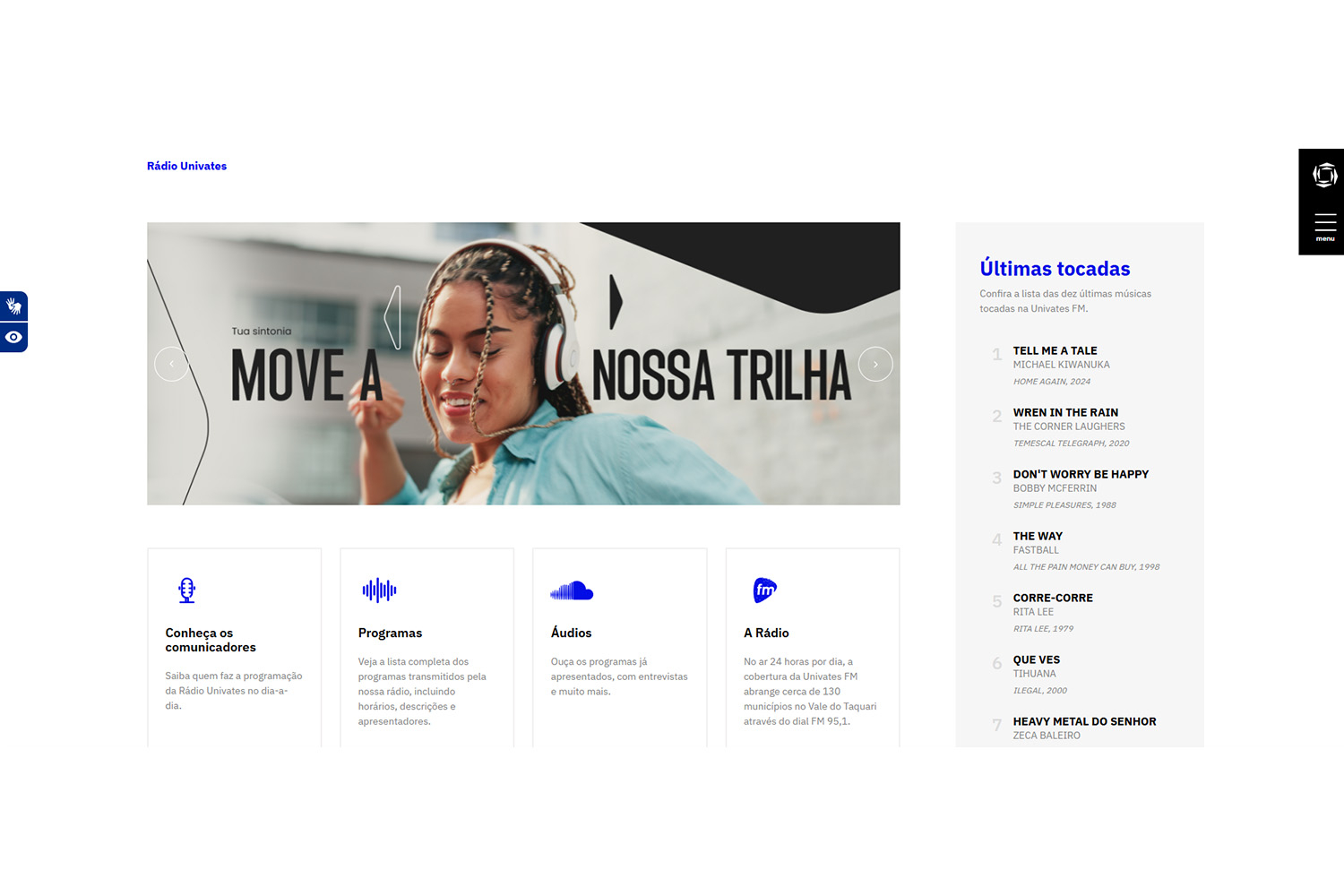Click the SoundCloud cloud icon
The height and width of the screenshot is (896, 1344).
[x=572, y=590]
